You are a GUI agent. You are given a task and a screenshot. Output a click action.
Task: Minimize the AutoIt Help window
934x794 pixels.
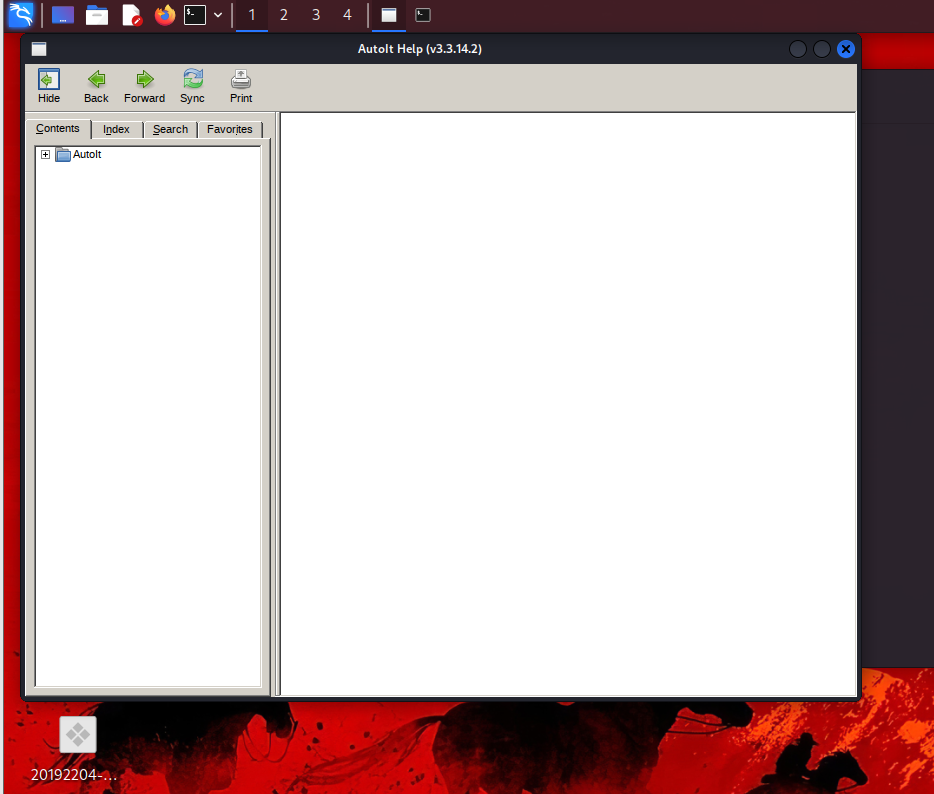click(x=798, y=49)
